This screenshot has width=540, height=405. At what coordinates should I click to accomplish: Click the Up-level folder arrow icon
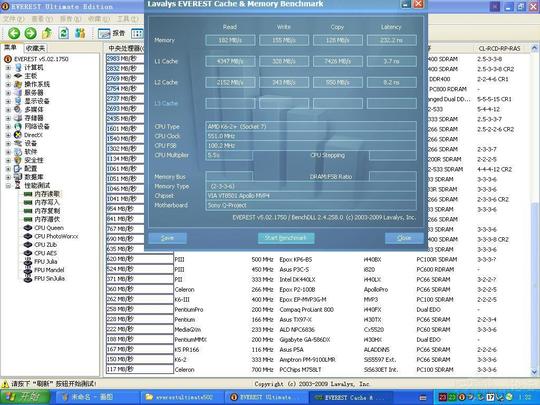(x=47, y=33)
